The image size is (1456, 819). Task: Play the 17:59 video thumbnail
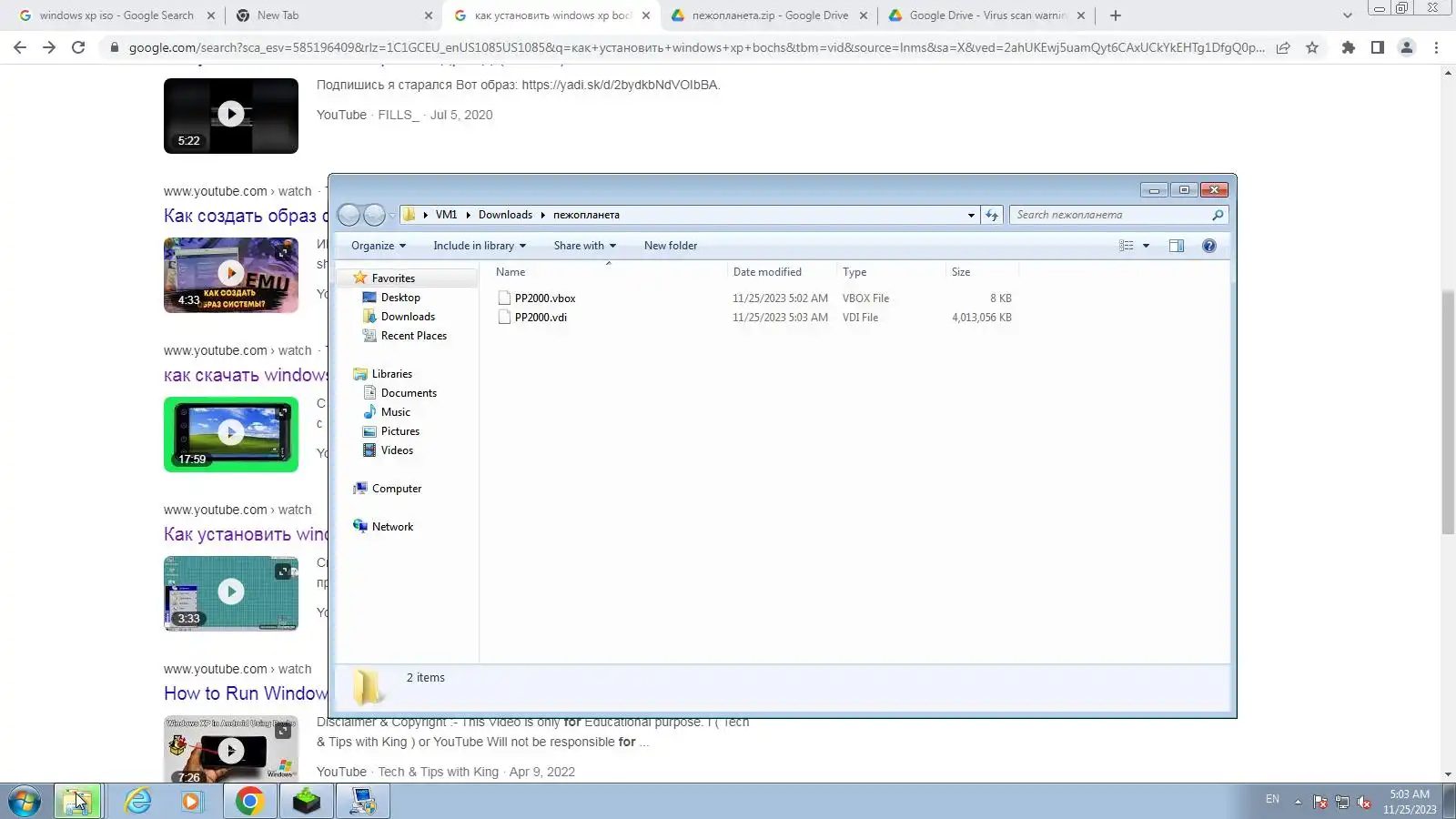231,434
